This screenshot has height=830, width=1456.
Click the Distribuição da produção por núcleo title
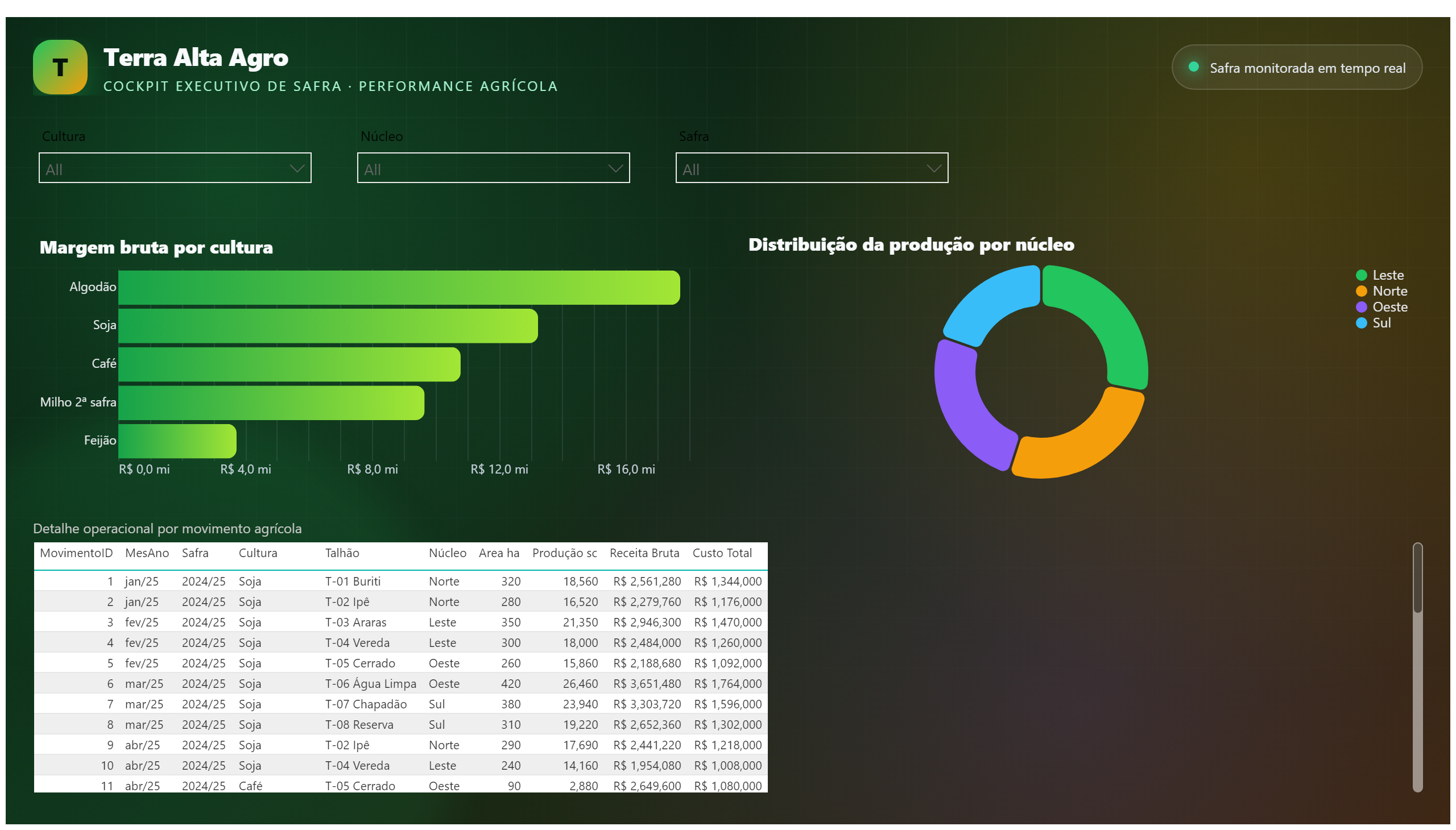911,245
